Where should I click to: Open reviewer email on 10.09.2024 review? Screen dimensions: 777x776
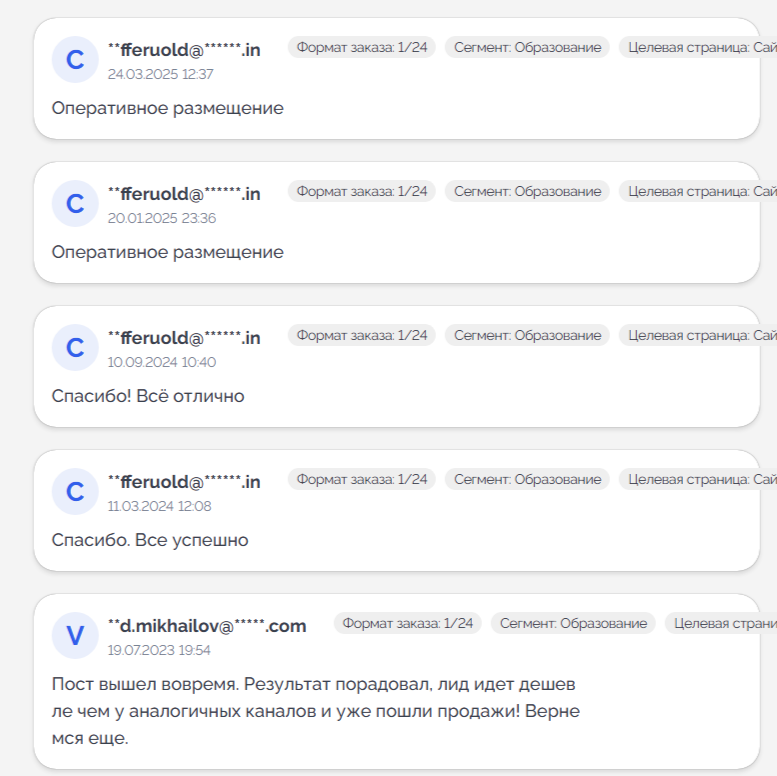tap(184, 337)
